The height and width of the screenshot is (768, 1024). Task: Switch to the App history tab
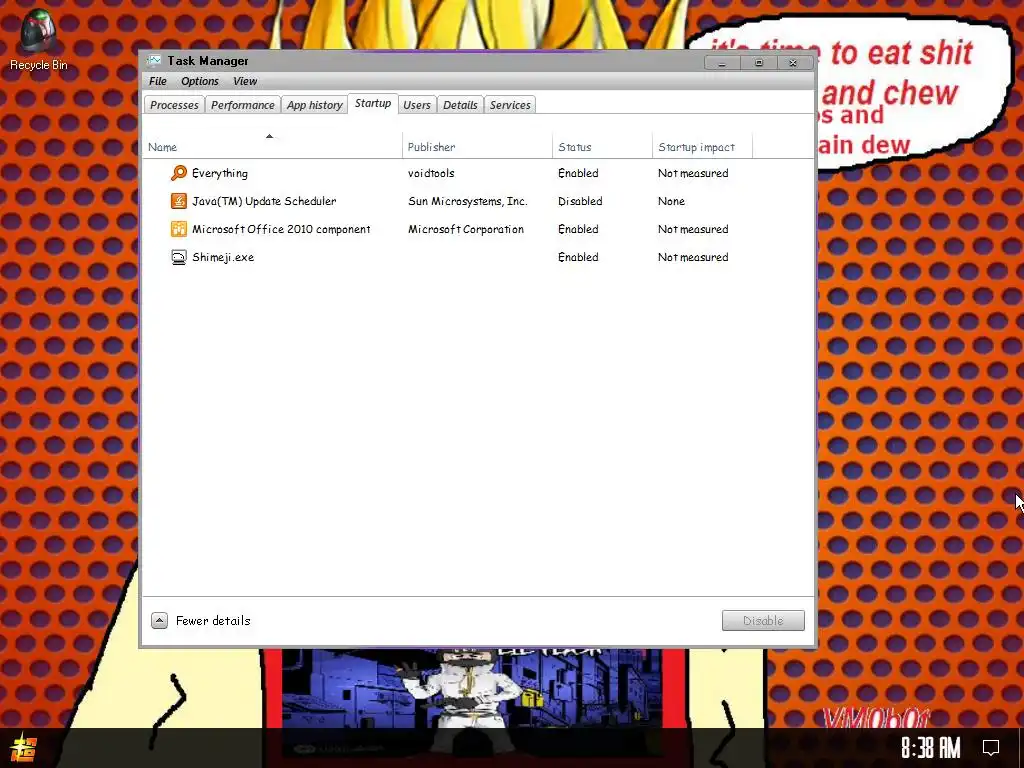(x=314, y=105)
